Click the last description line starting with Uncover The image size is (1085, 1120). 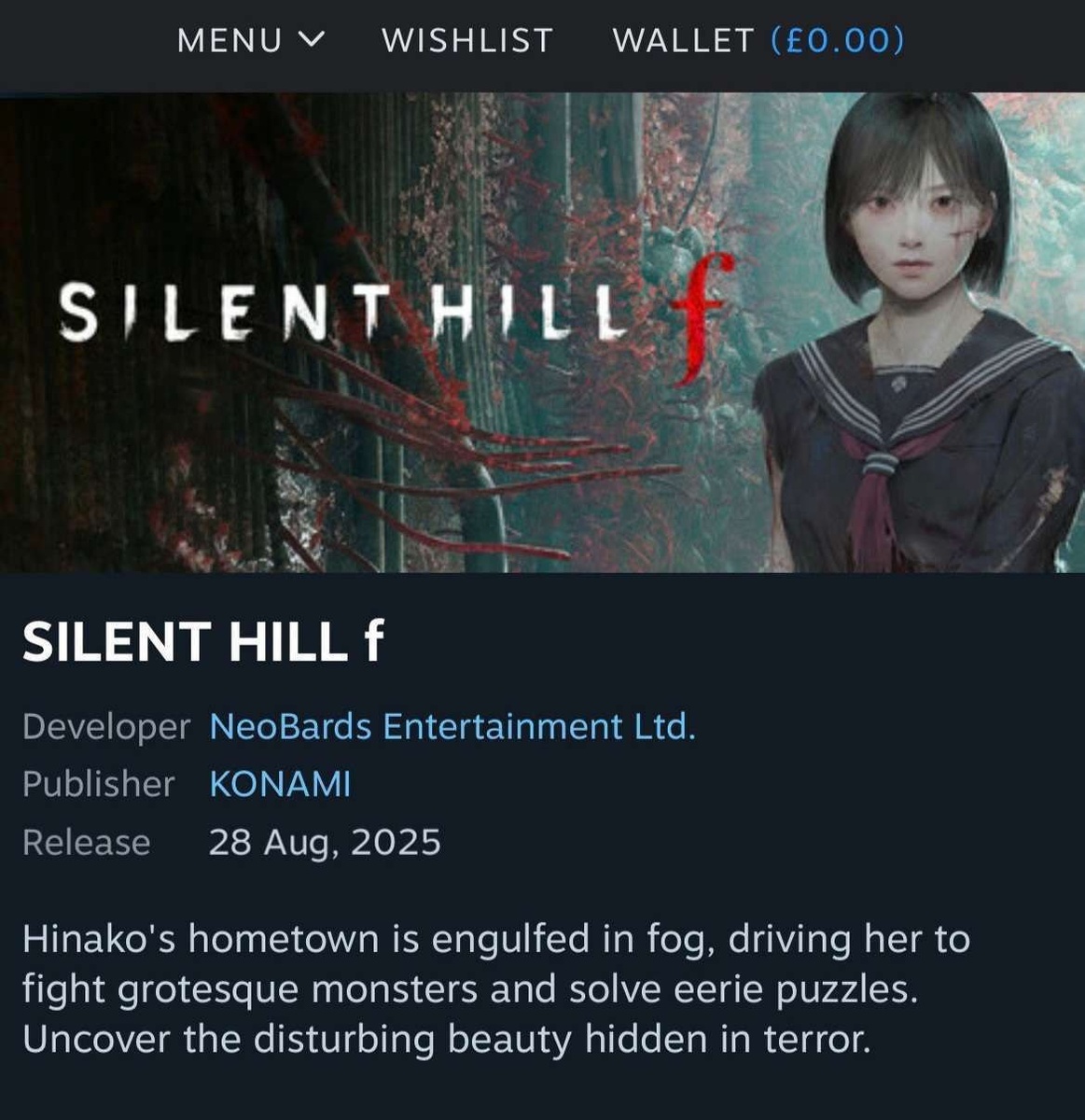point(446,1039)
